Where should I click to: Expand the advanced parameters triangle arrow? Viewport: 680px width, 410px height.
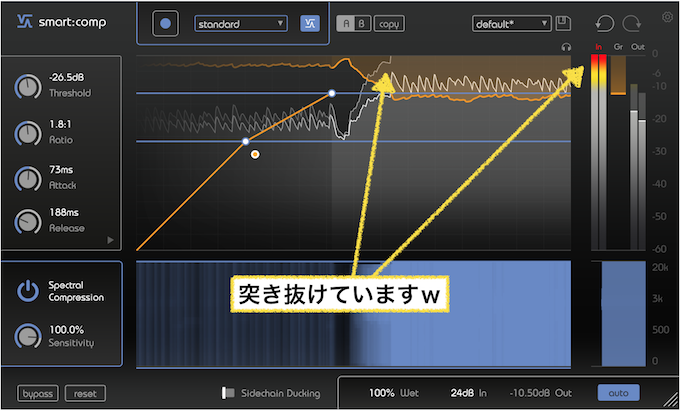110,240
